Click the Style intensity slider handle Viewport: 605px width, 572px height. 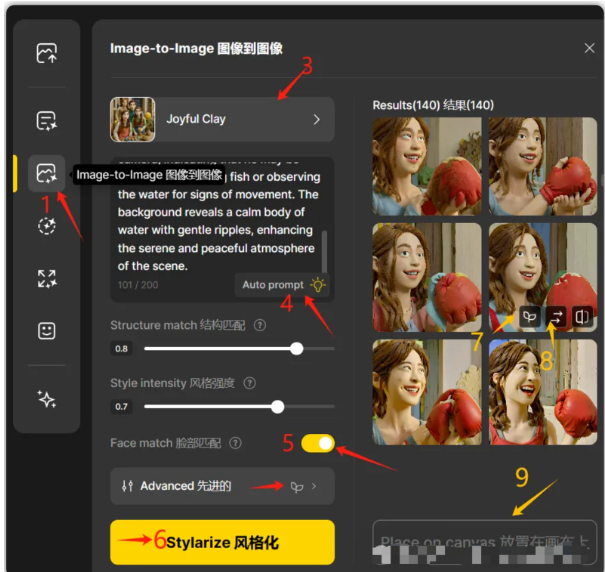[278, 407]
